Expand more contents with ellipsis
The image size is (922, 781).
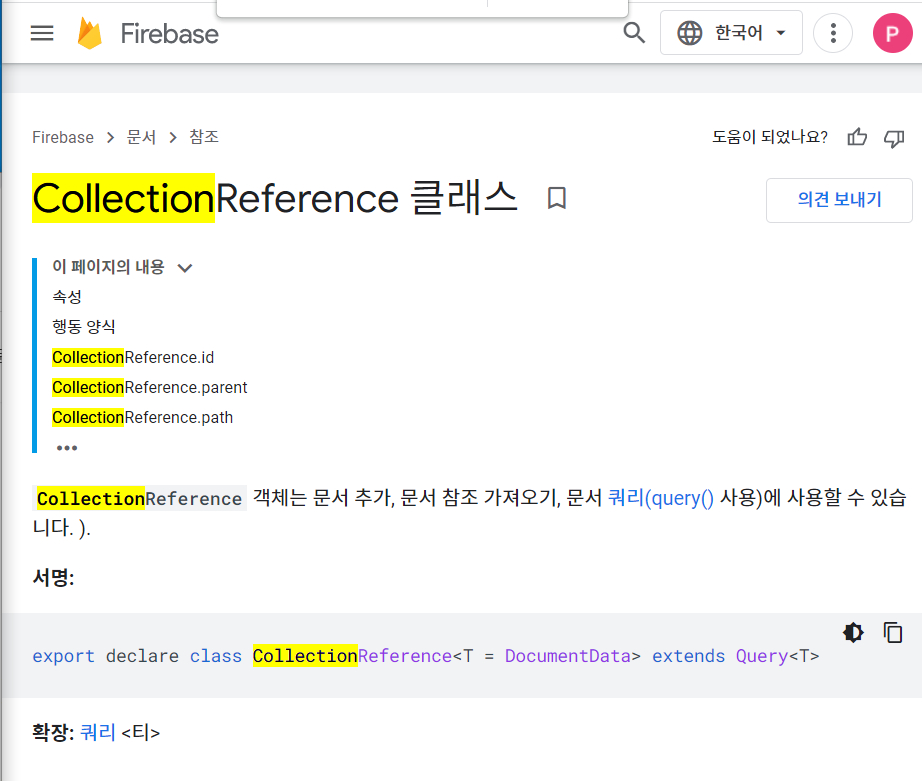click(66, 448)
